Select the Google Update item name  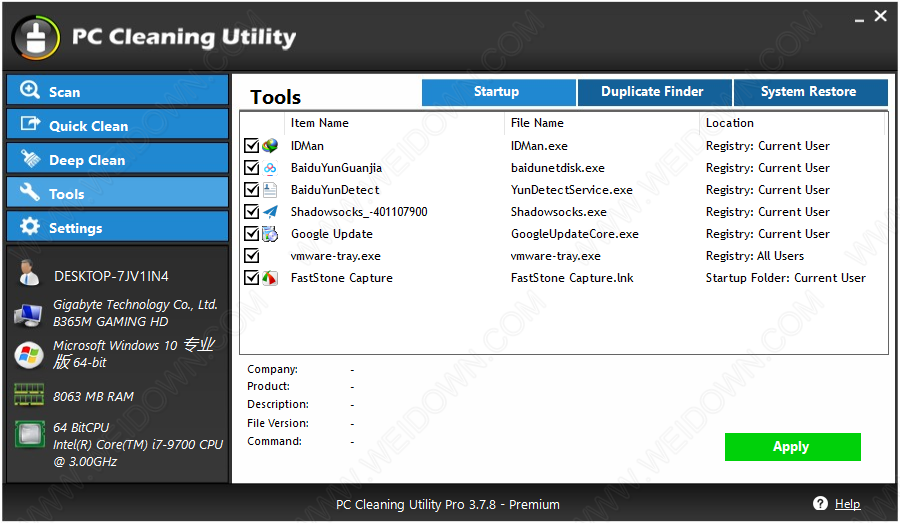click(332, 234)
